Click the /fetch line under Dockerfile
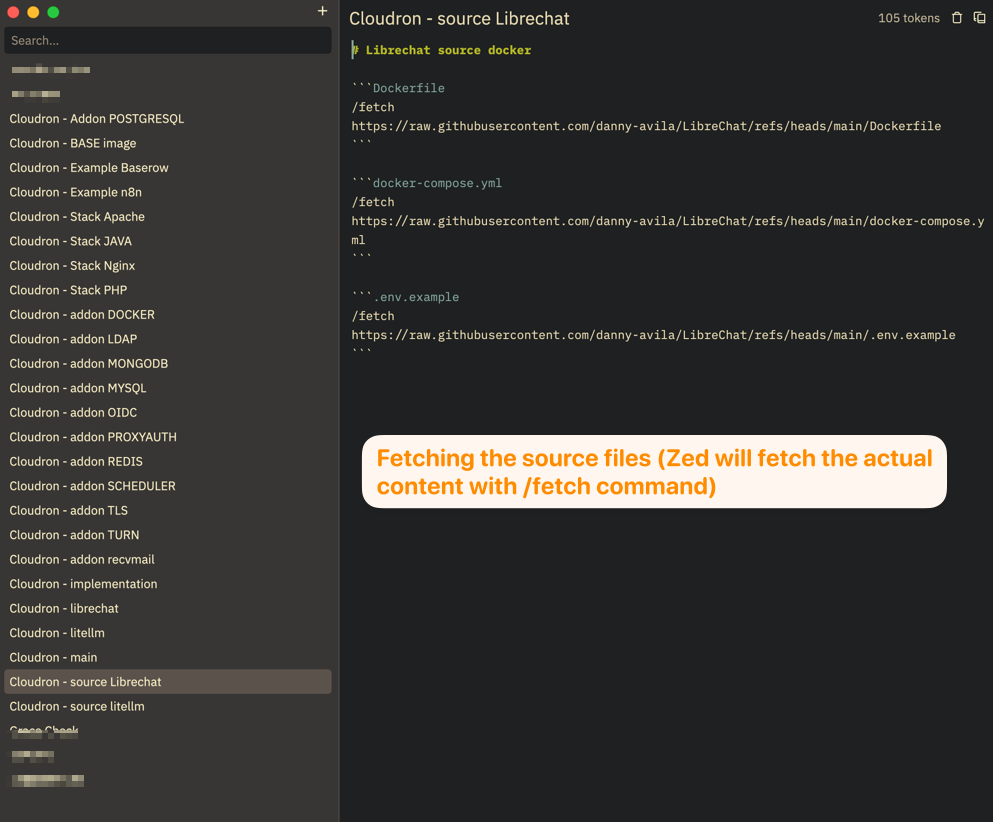 click(x=373, y=107)
